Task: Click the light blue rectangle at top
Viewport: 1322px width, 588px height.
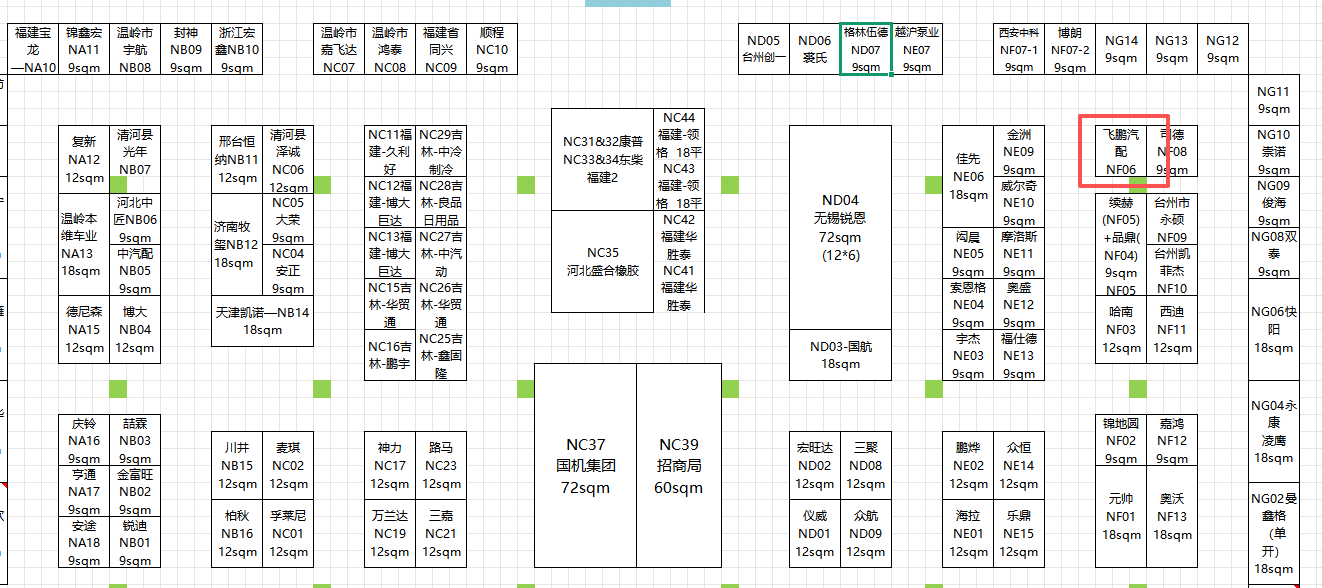Action: click(628, 3)
